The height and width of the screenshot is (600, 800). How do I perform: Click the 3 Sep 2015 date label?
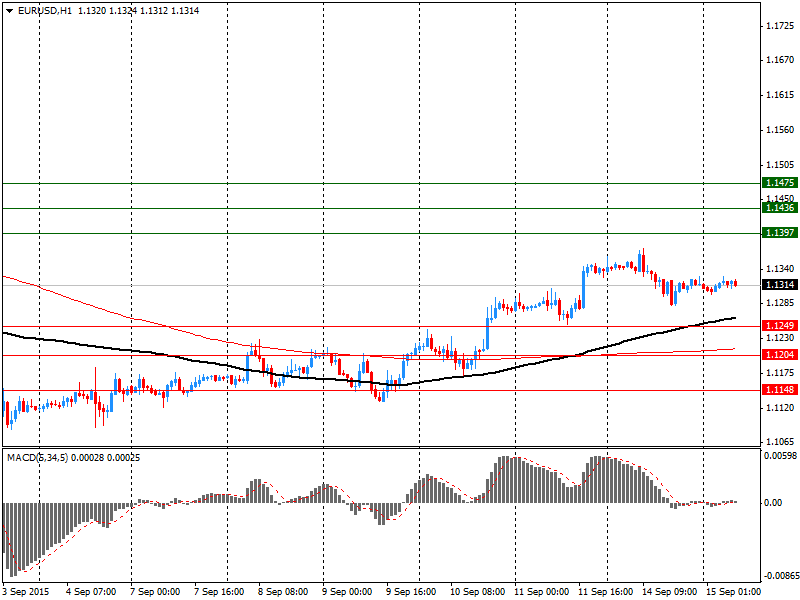[x=27, y=592]
